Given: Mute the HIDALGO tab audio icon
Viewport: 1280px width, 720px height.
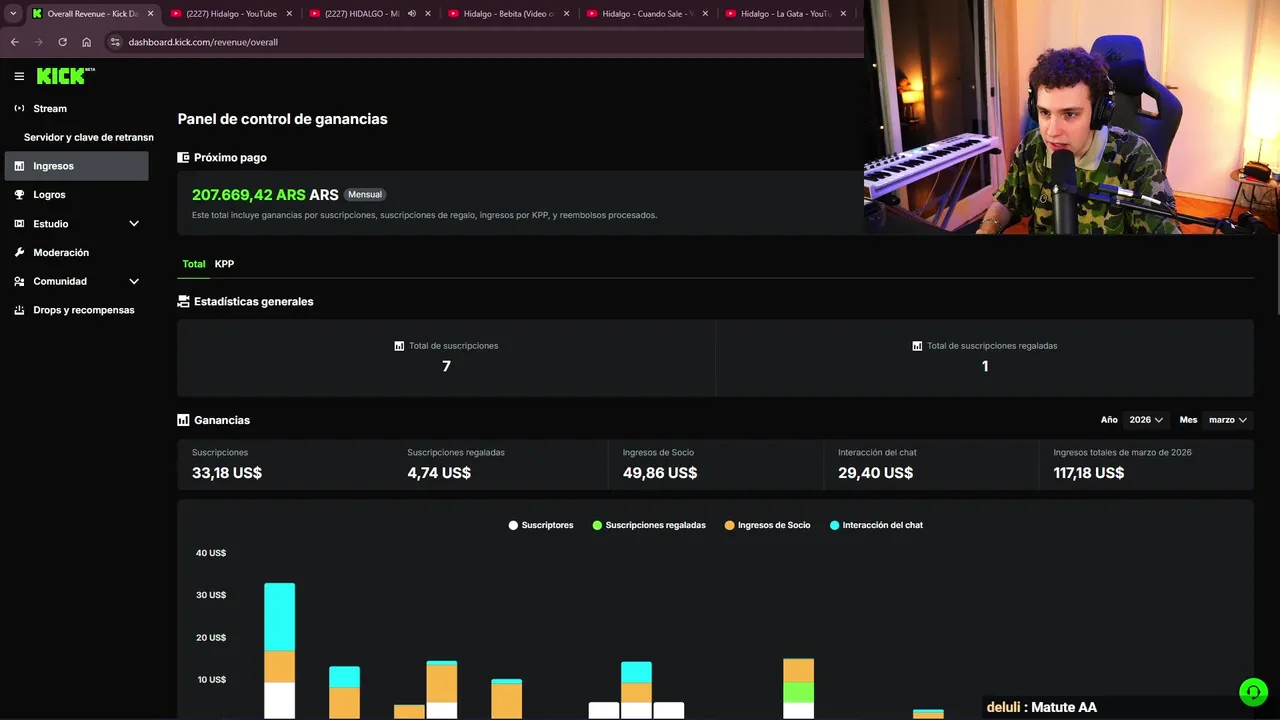Looking at the screenshot, I should point(412,14).
